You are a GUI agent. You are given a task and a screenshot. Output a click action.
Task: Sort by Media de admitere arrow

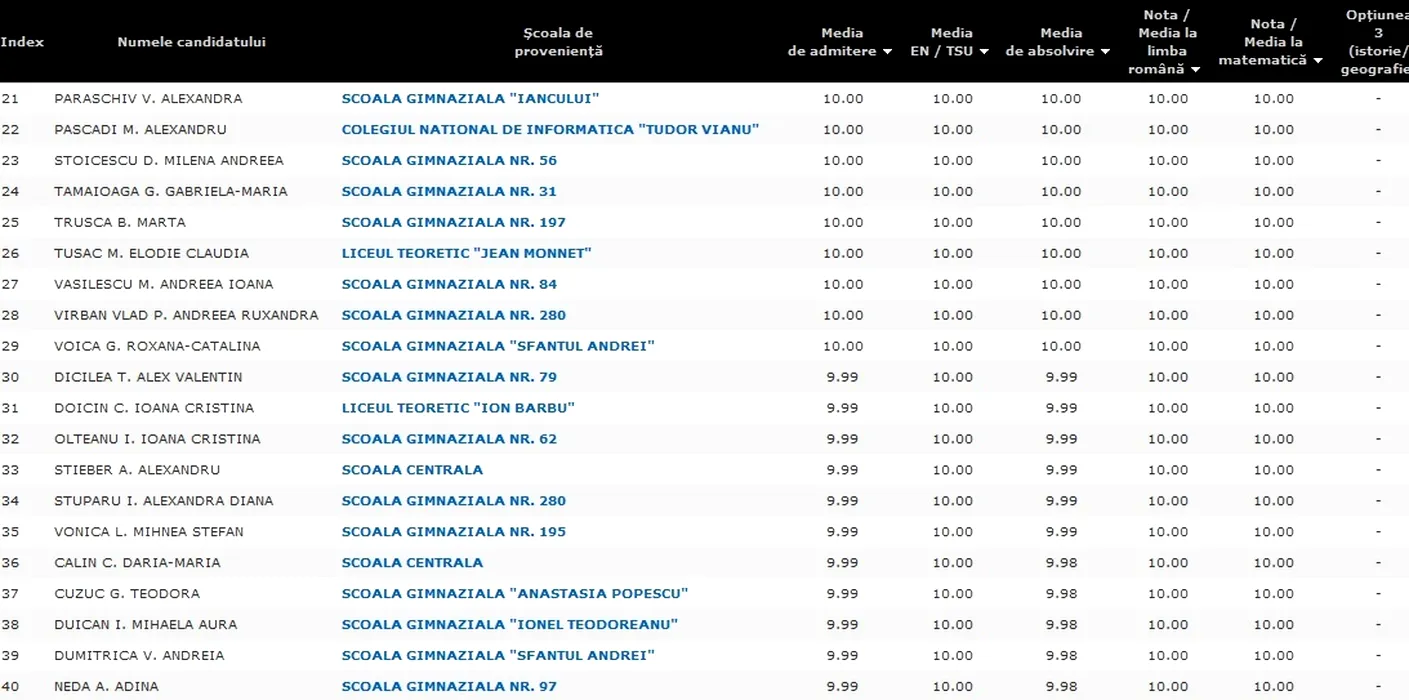pos(887,52)
